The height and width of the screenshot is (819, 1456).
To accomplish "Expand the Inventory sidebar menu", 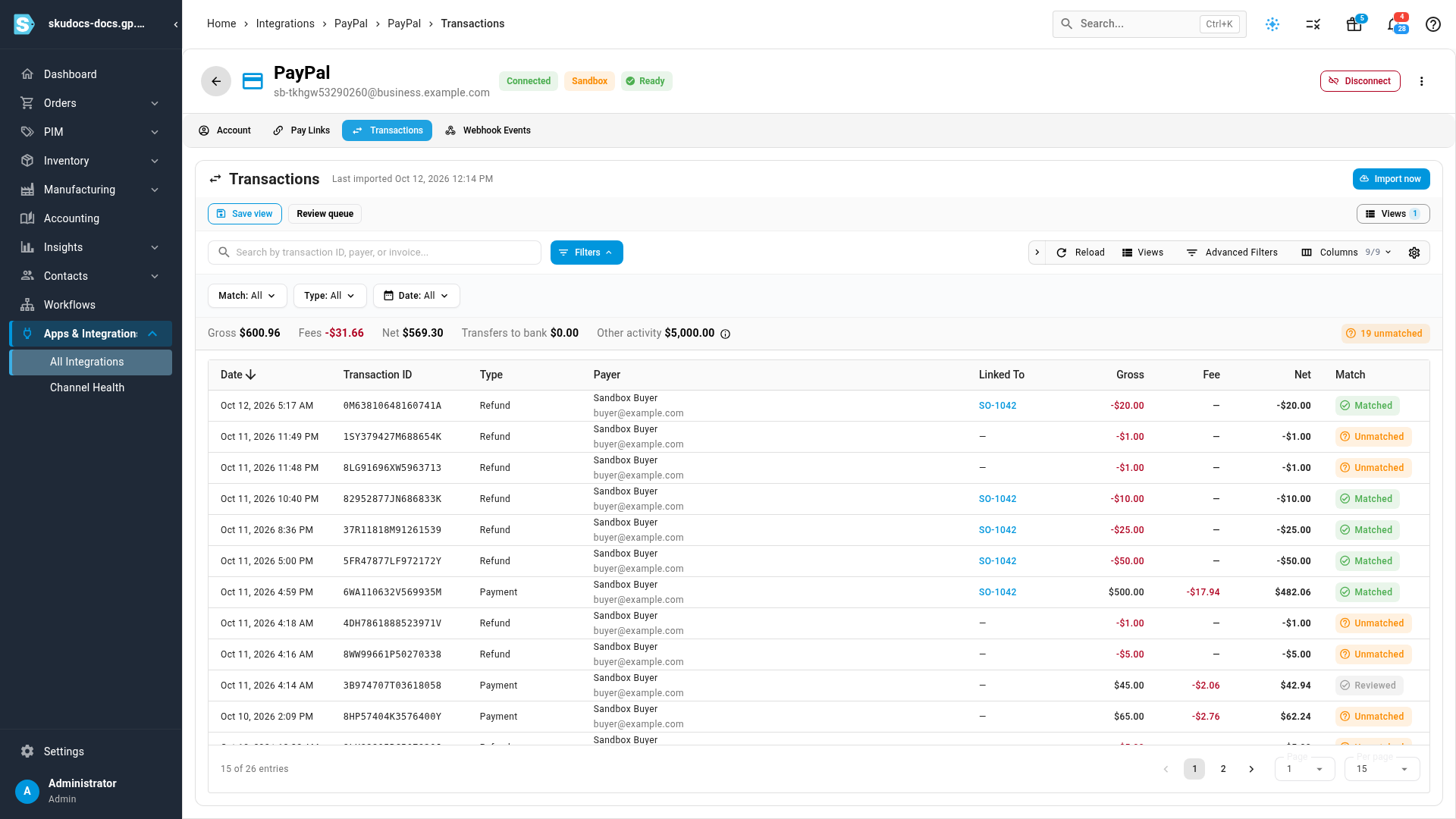I will coord(91,161).
